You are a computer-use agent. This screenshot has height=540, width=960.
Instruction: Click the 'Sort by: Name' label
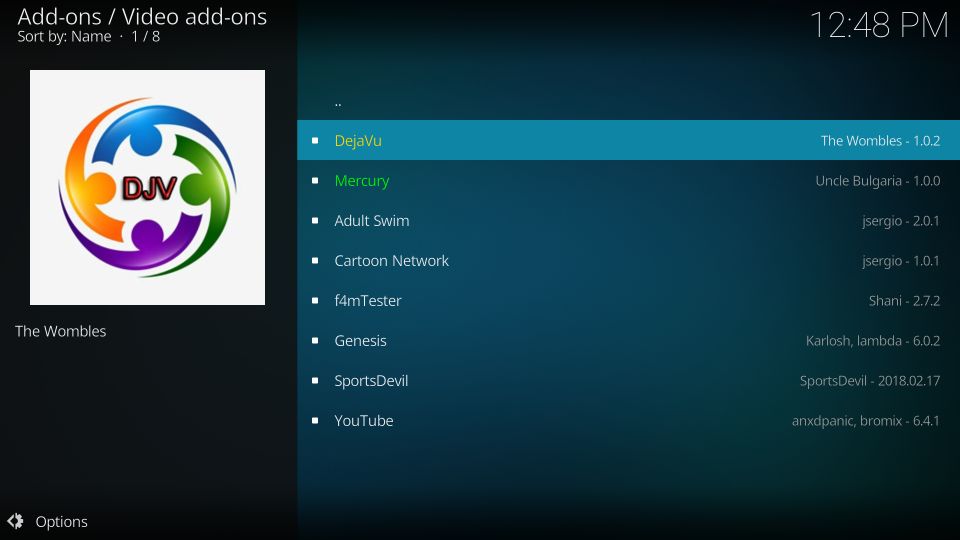tap(64, 37)
